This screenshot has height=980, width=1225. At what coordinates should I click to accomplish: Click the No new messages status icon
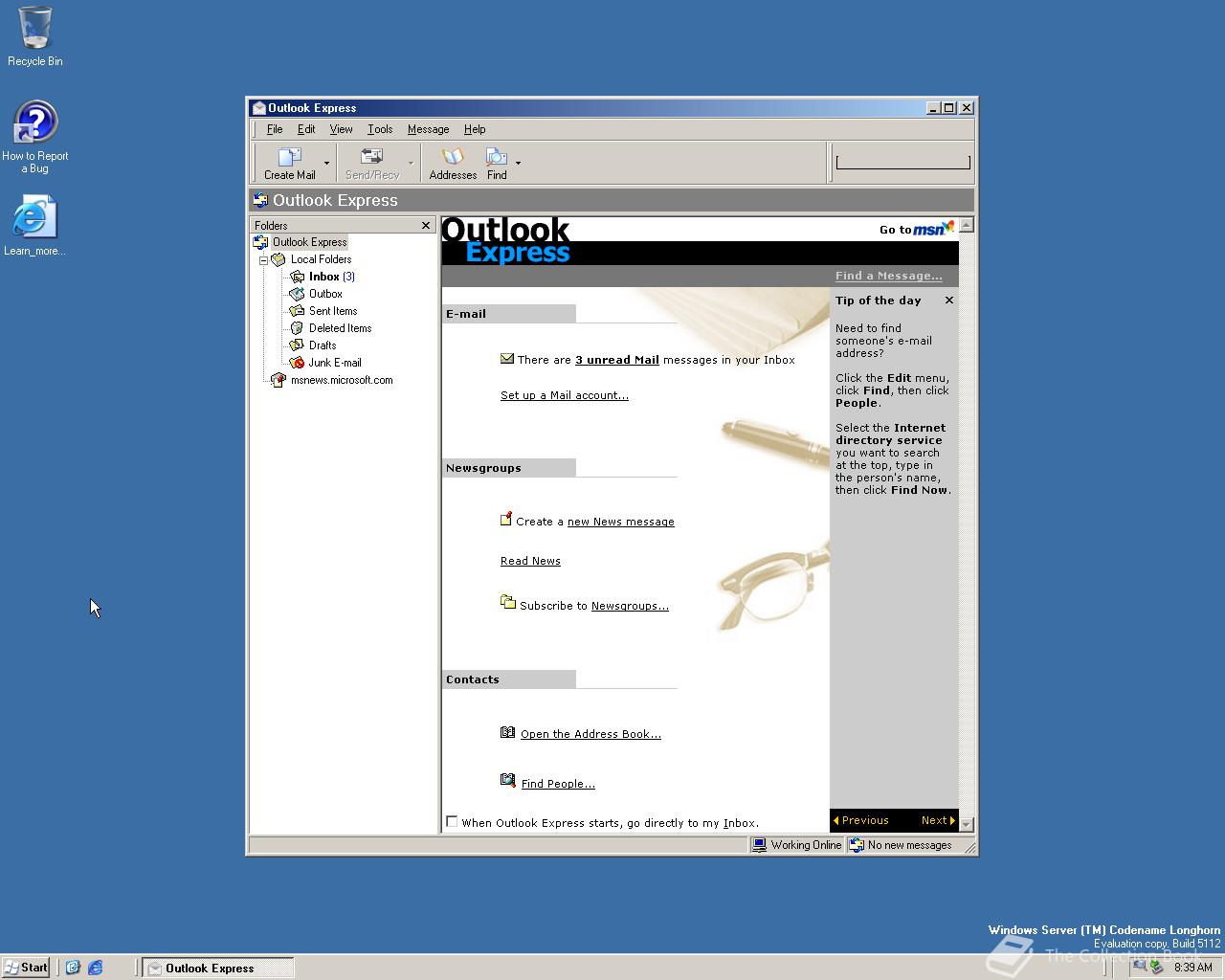857,845
